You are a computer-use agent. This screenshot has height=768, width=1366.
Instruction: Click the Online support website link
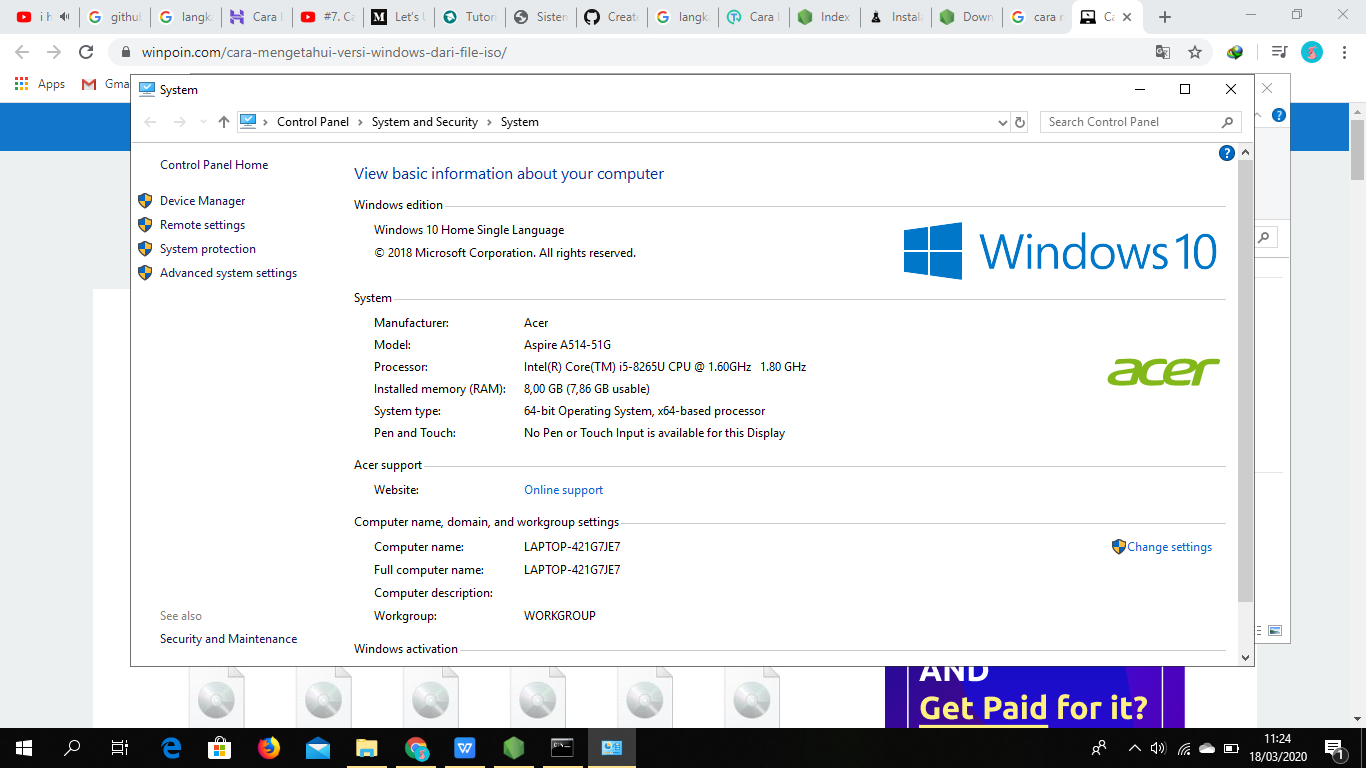tap(564, 490)
